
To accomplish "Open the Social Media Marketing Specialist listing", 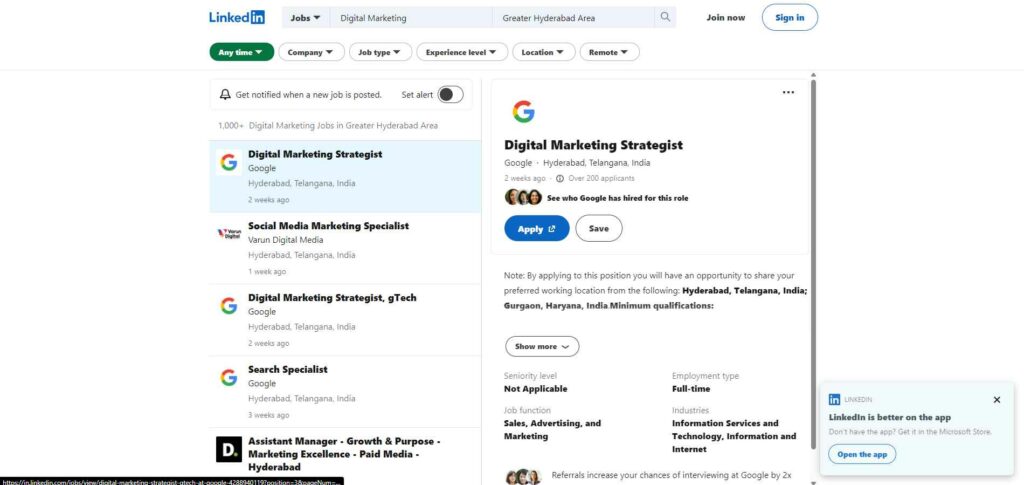I will tap(328, 226).
